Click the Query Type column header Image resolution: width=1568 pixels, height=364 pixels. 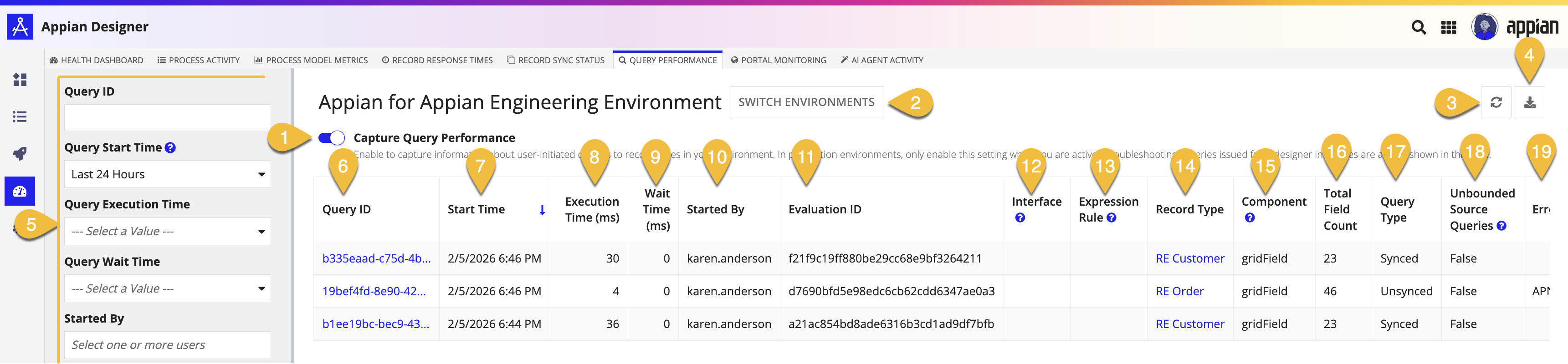[x=1397, y=210]
